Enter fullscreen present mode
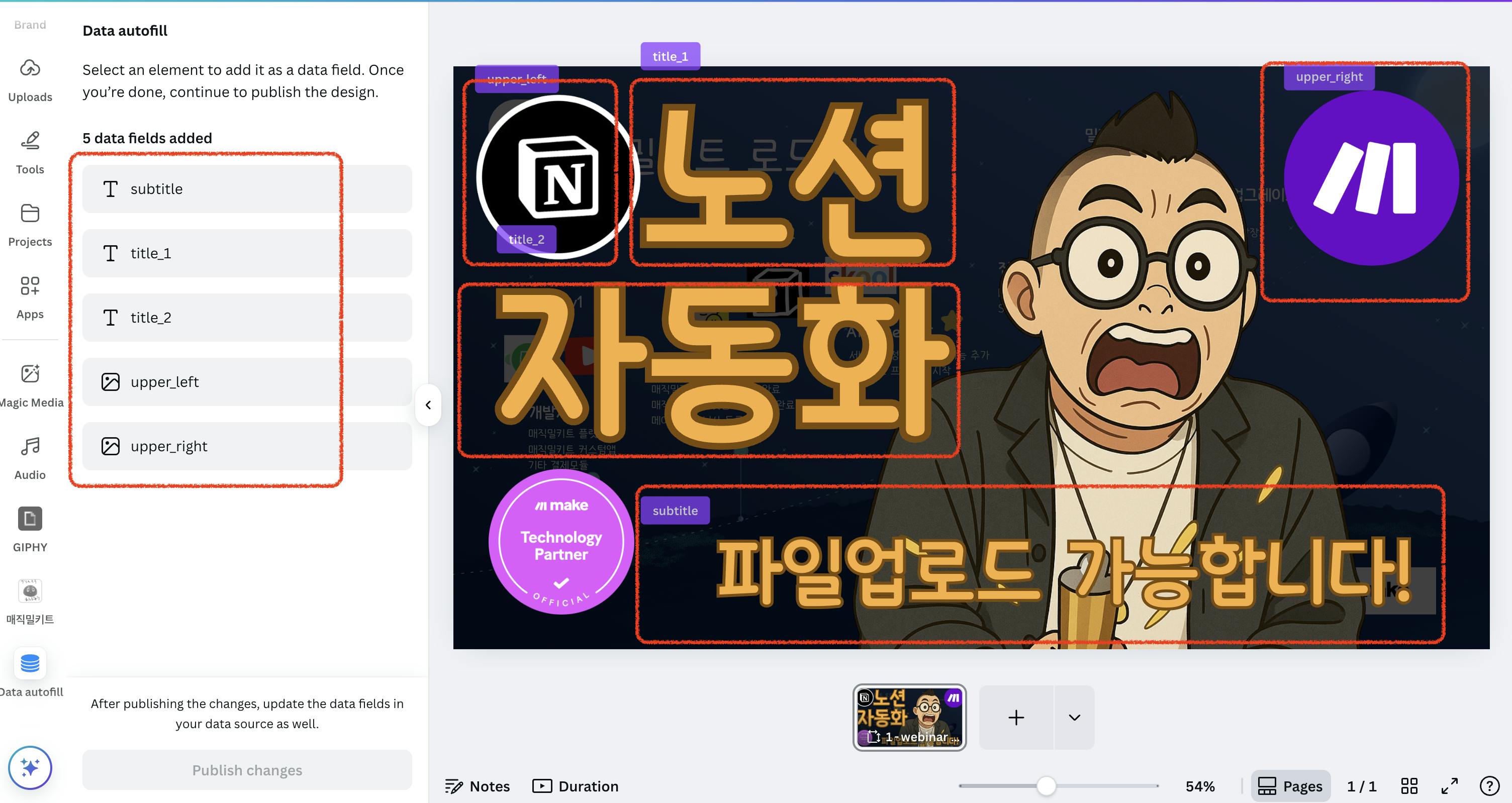 pos(1450,786)
